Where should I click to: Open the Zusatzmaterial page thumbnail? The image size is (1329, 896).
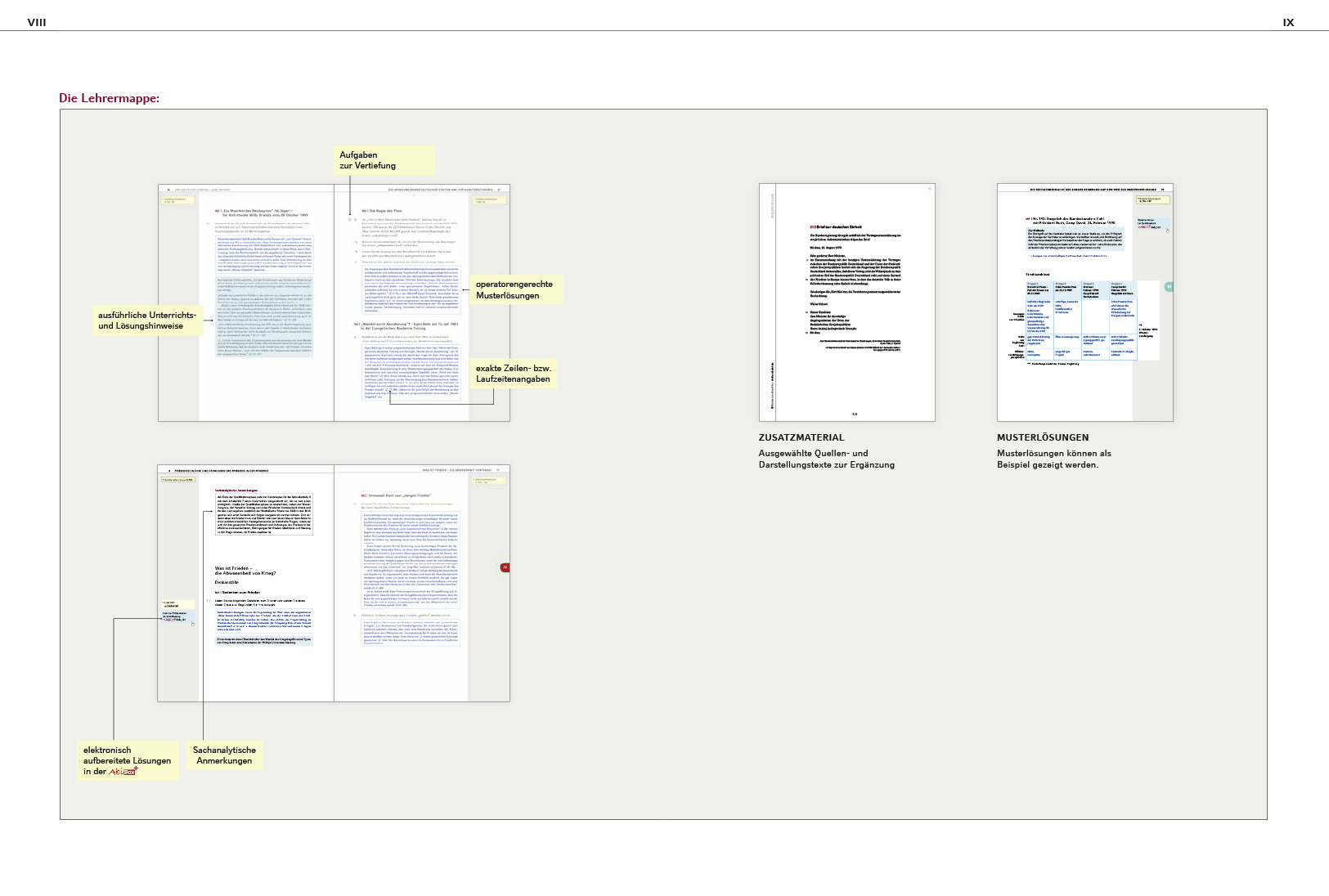[x=846, y=302]
